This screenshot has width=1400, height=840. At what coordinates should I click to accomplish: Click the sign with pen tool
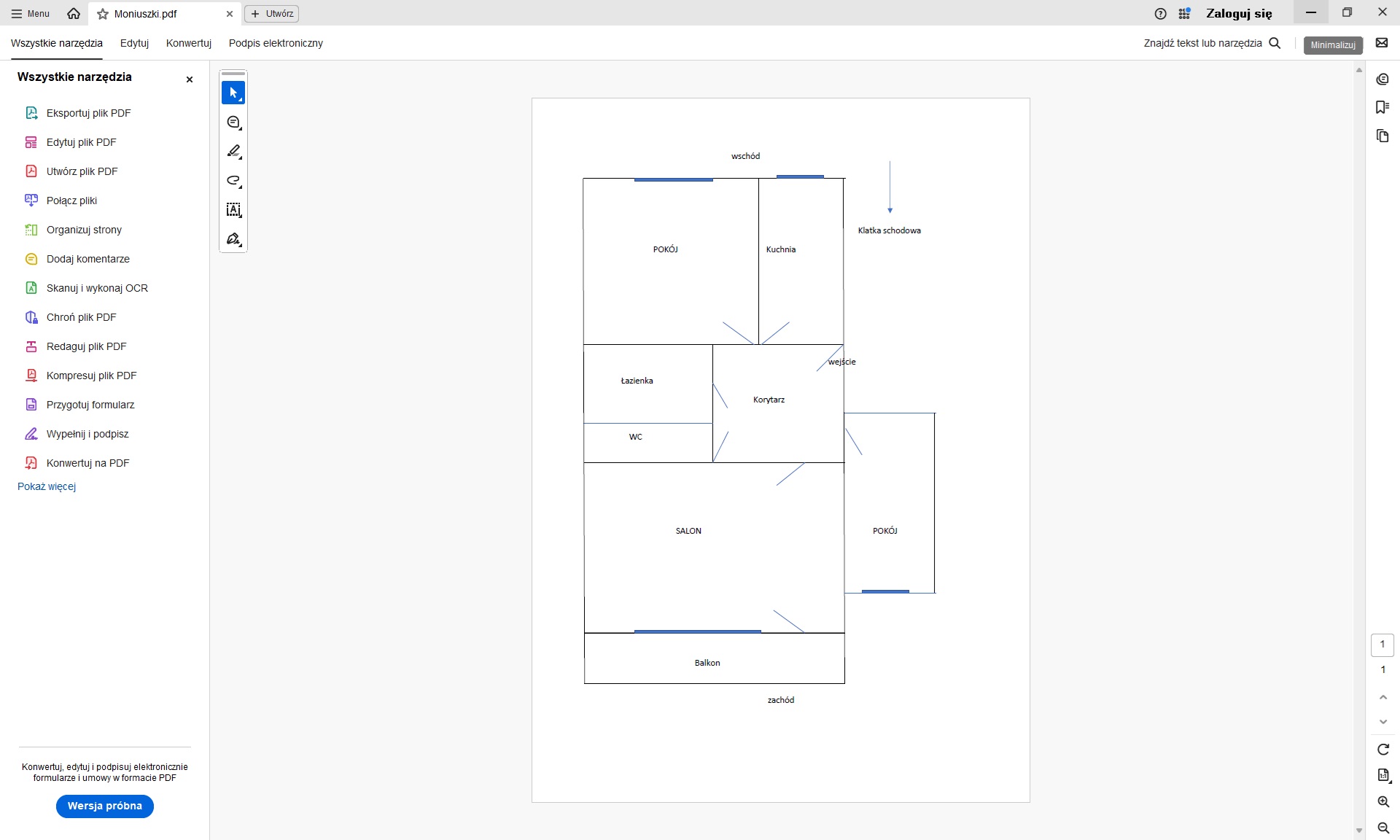click(x=233, y=239)
